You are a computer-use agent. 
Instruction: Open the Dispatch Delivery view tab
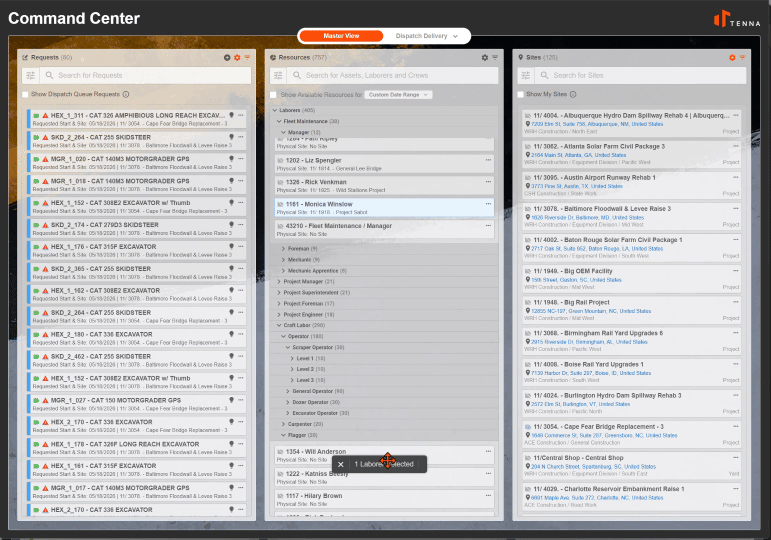click(426, 36)
